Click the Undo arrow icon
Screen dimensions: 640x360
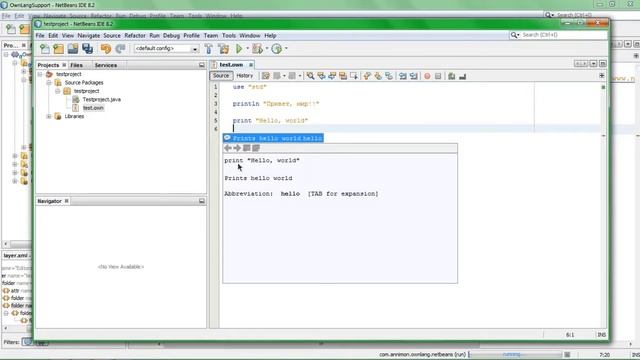[106, 49]
